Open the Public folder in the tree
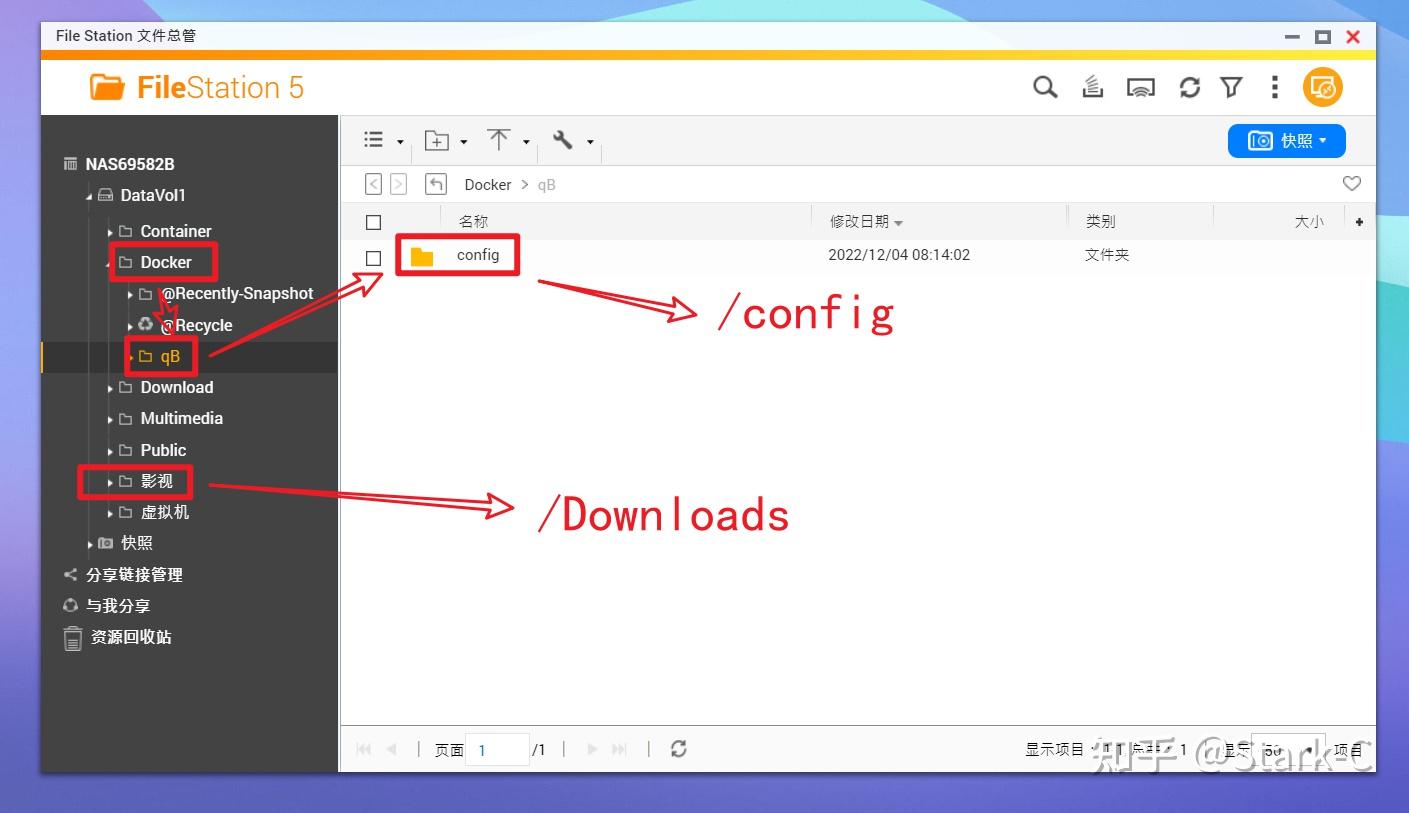The image size is (1409, 813). [164, 450]
